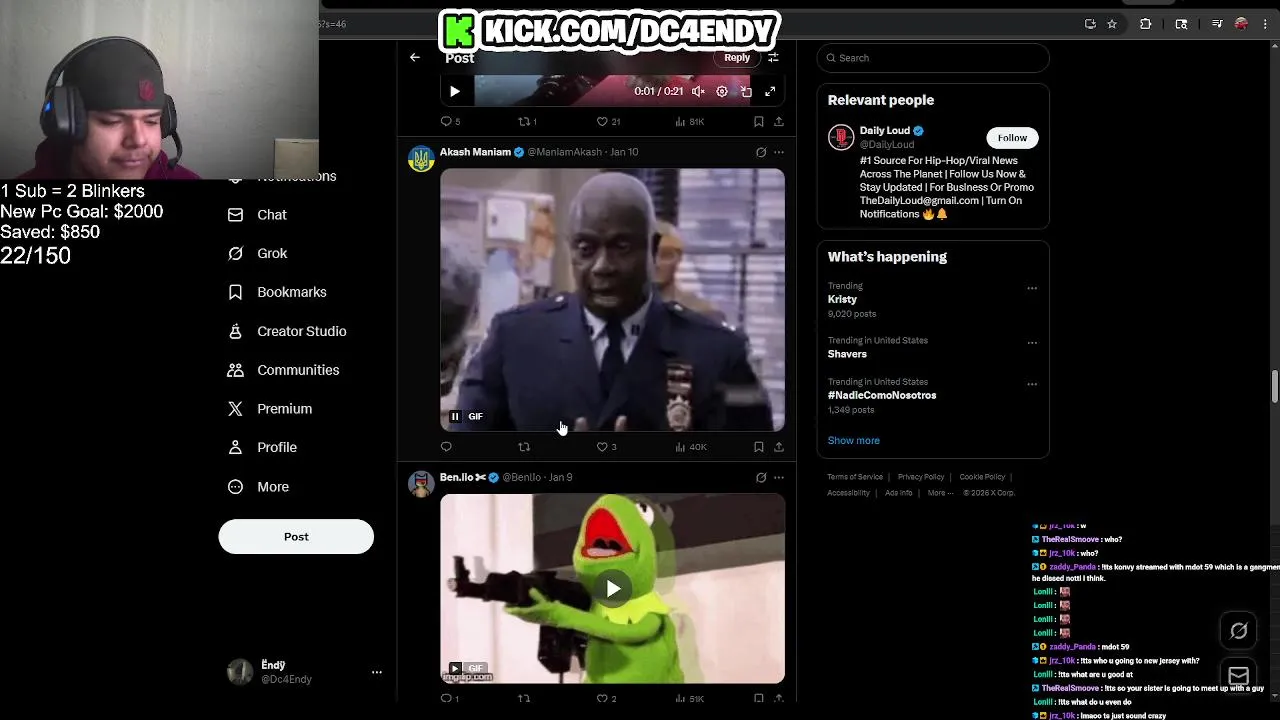This screenshot has height=720, width=1280.
Task: Open browser Extensions puzzle icon
Action: (1146, 24)
